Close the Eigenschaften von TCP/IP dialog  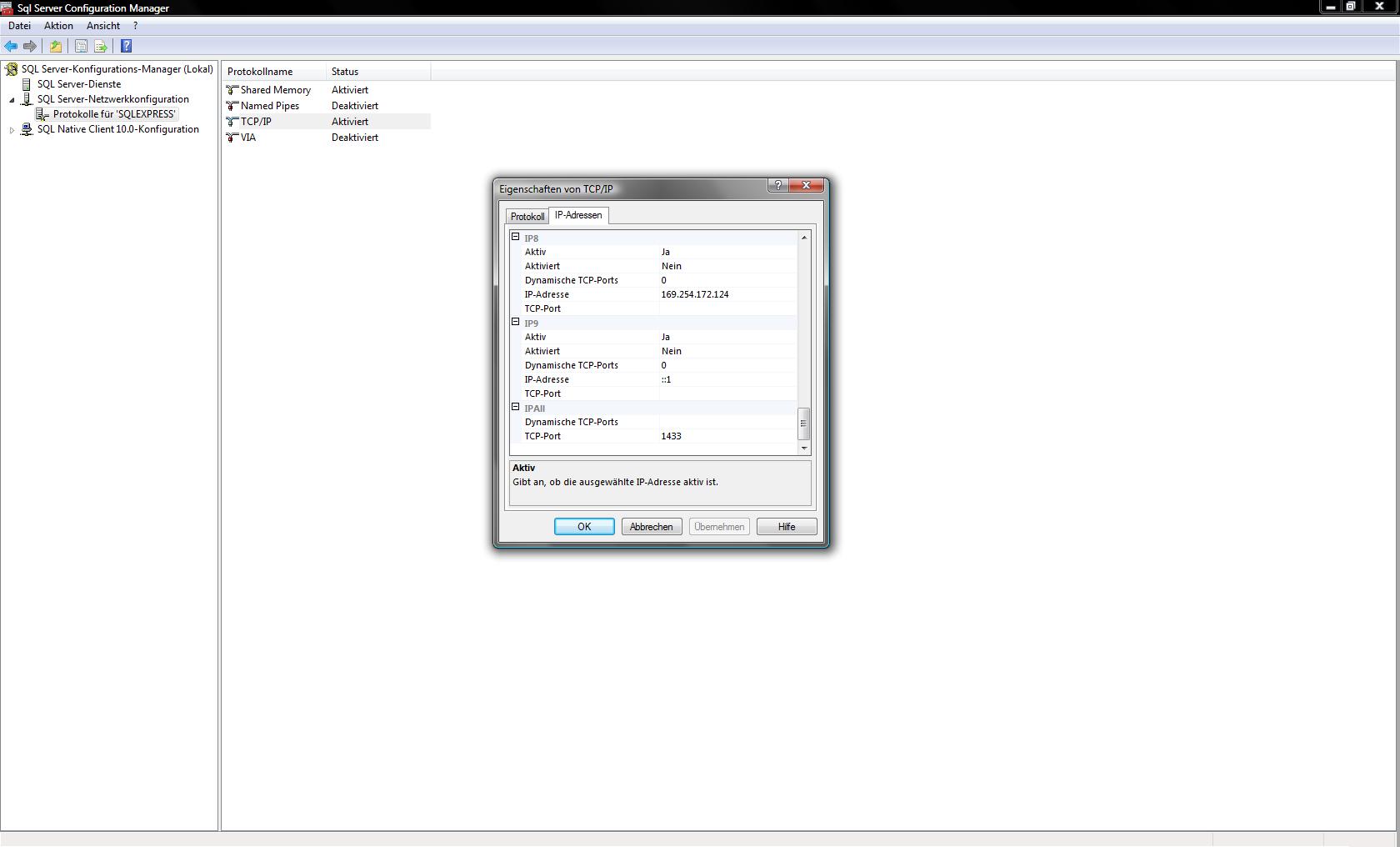806,185
